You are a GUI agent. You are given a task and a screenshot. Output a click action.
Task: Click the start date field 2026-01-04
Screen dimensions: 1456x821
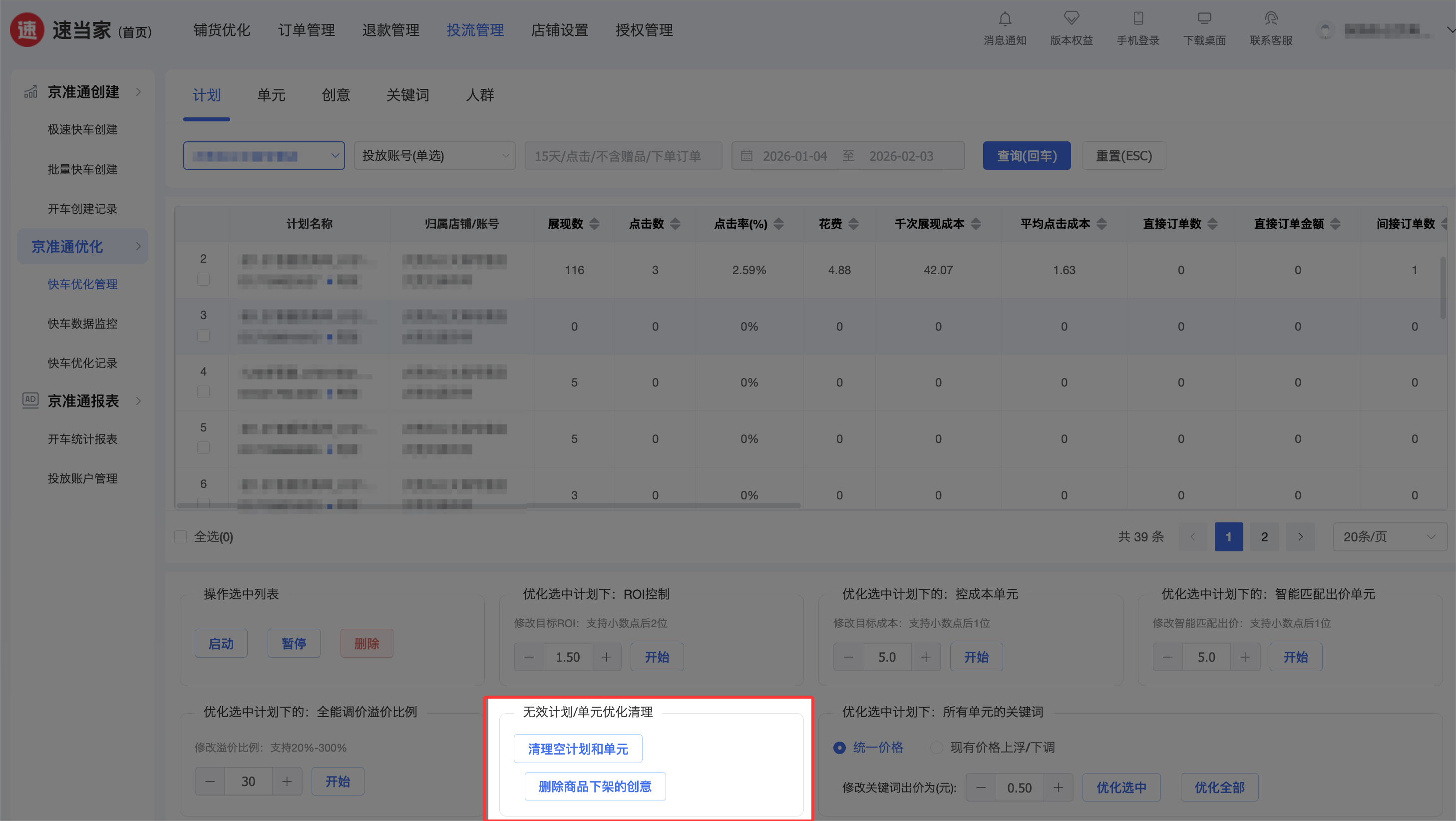coord(795,156)
